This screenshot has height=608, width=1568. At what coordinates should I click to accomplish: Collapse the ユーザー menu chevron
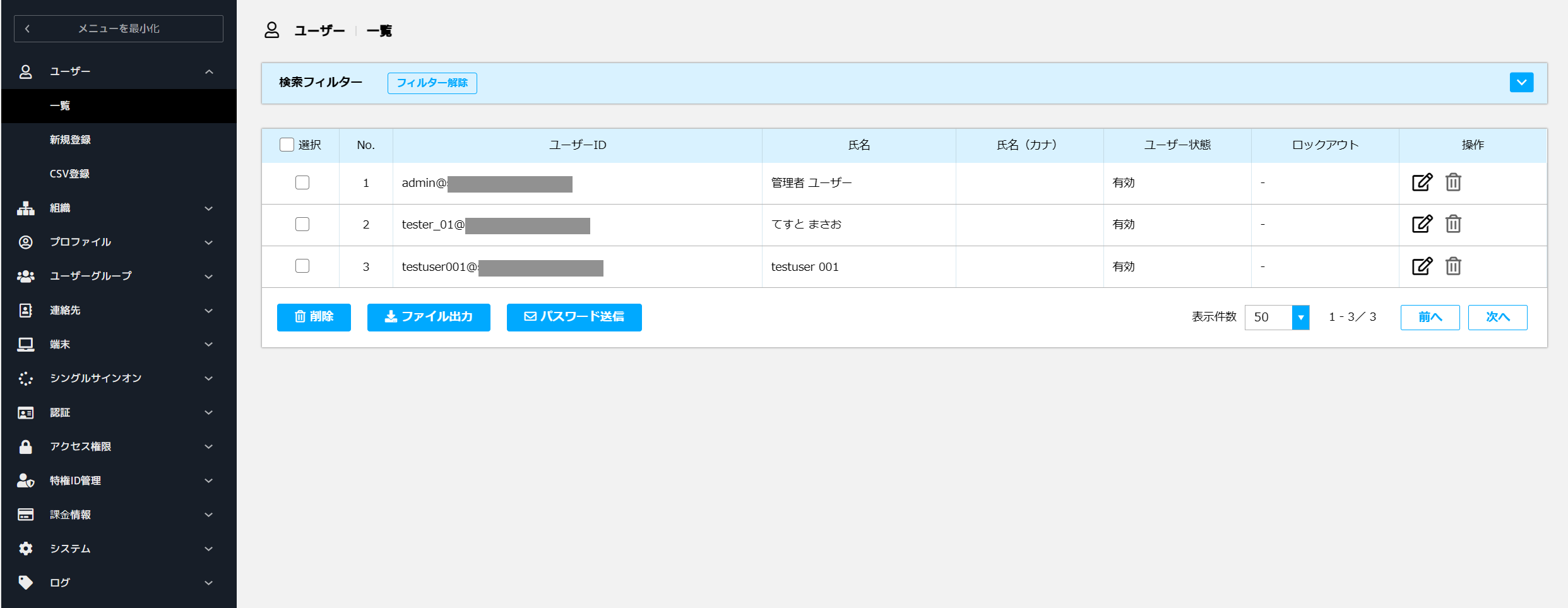click(209, 71)
